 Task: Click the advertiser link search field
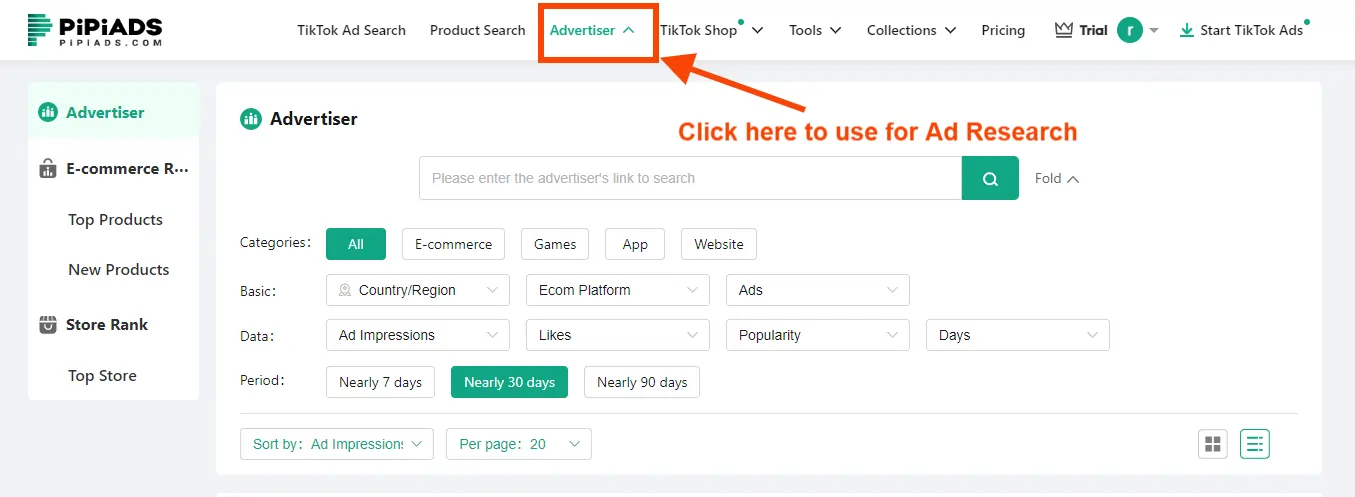[690, 178]
